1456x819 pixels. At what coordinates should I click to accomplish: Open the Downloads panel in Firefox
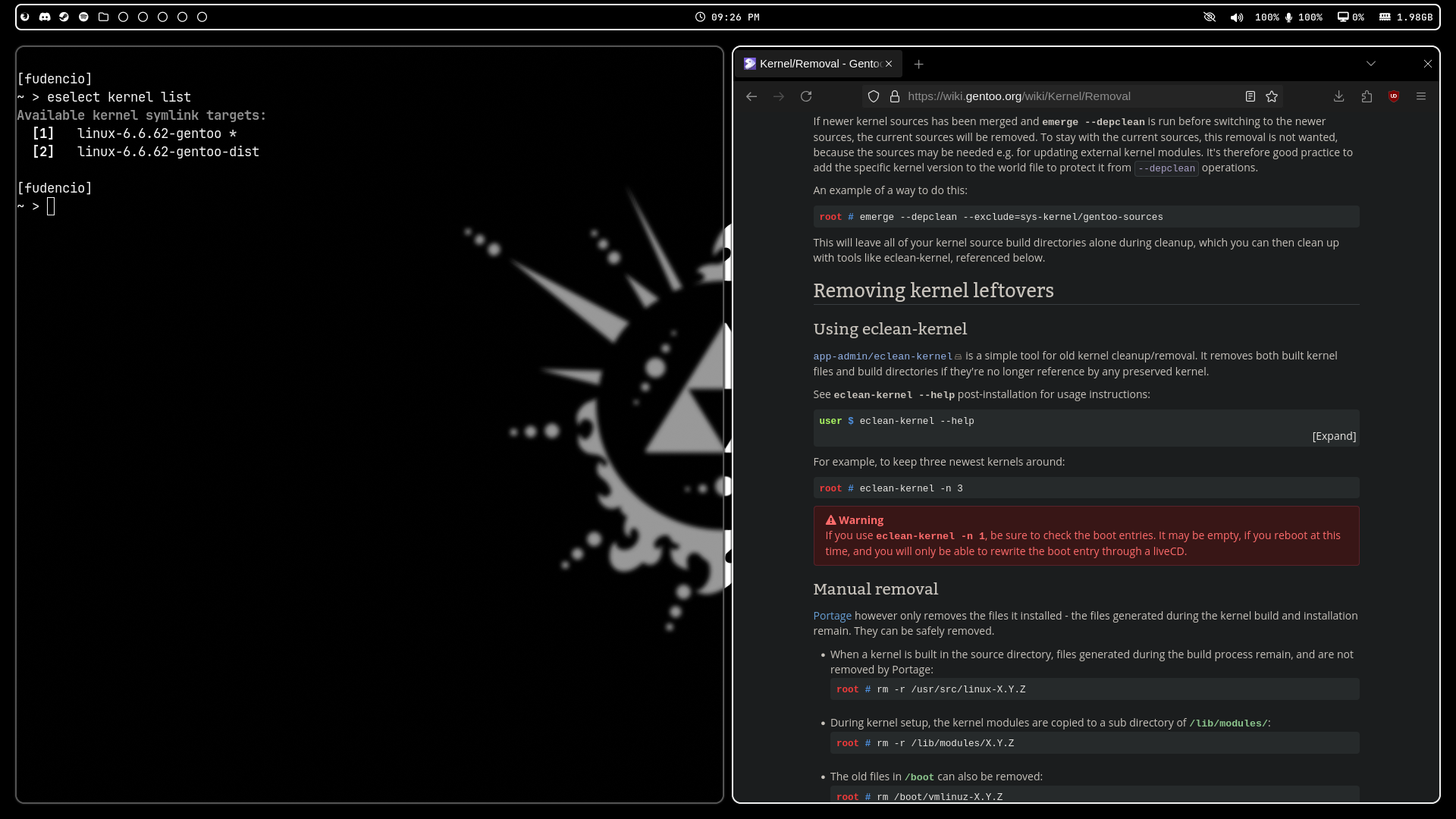(x=1338, y=96)
